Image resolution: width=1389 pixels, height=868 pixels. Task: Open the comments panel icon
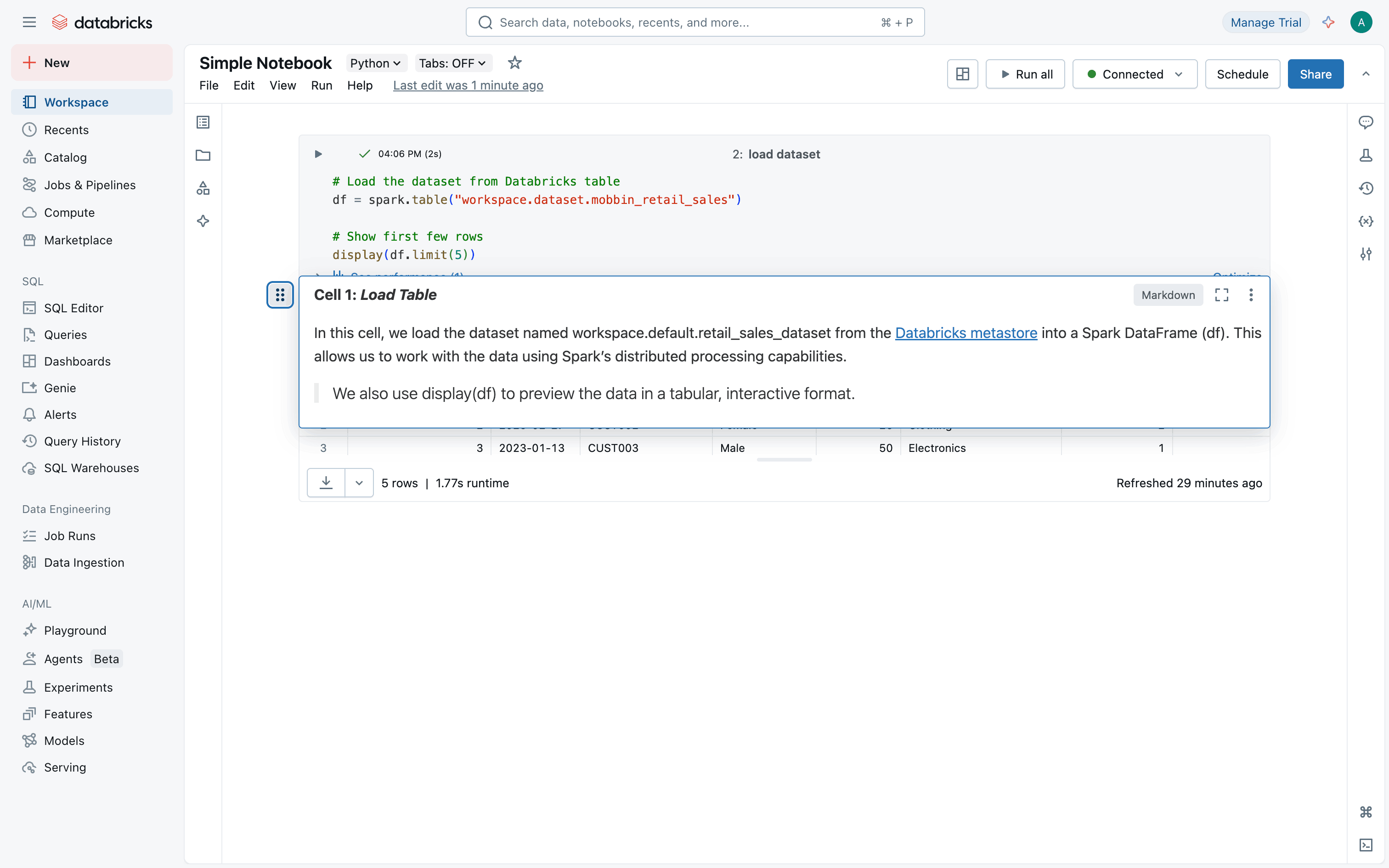tap(1366, 122)
